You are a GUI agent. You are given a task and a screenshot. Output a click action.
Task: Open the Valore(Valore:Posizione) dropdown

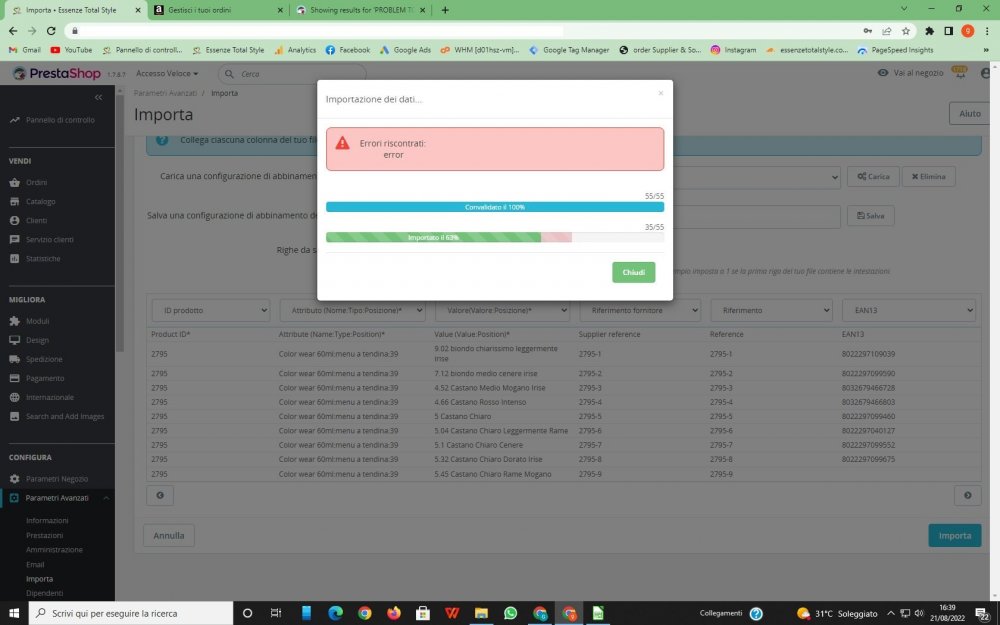coord(502,311)
